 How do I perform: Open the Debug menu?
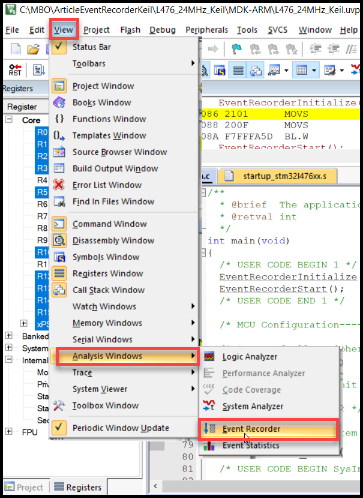[x=162, y=30]
